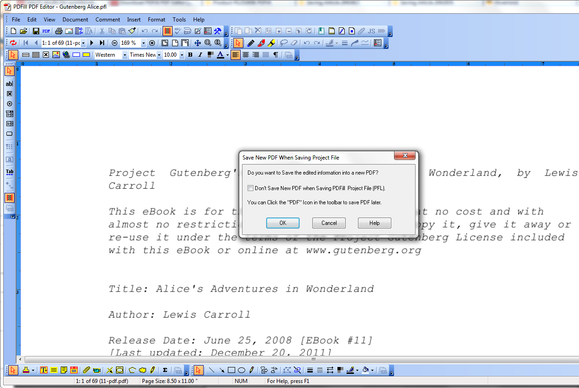579x388 pixels.
Task: Click the Pan hand move tool
Action: click(x=198, y=43)
